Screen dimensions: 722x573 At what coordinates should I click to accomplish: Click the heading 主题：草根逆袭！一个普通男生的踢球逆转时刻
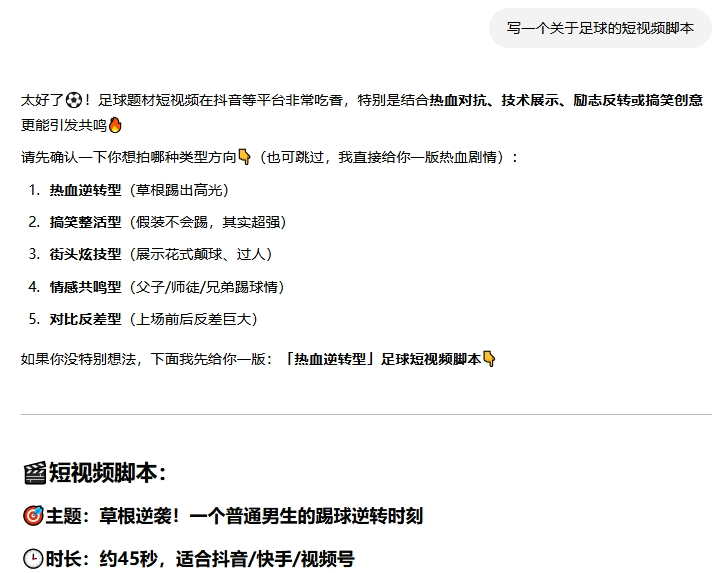(x=234, y=516)
